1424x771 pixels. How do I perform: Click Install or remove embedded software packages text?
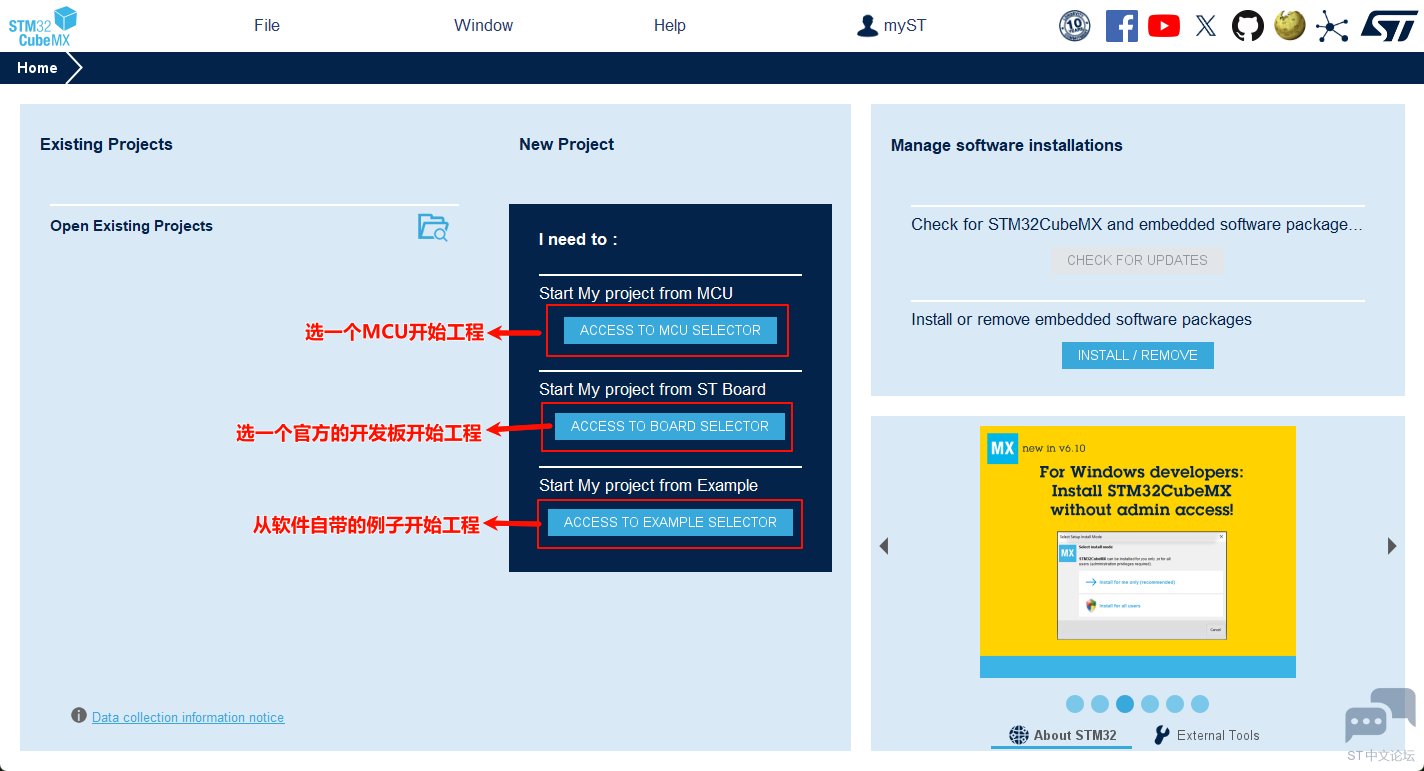pos(1081,320)
